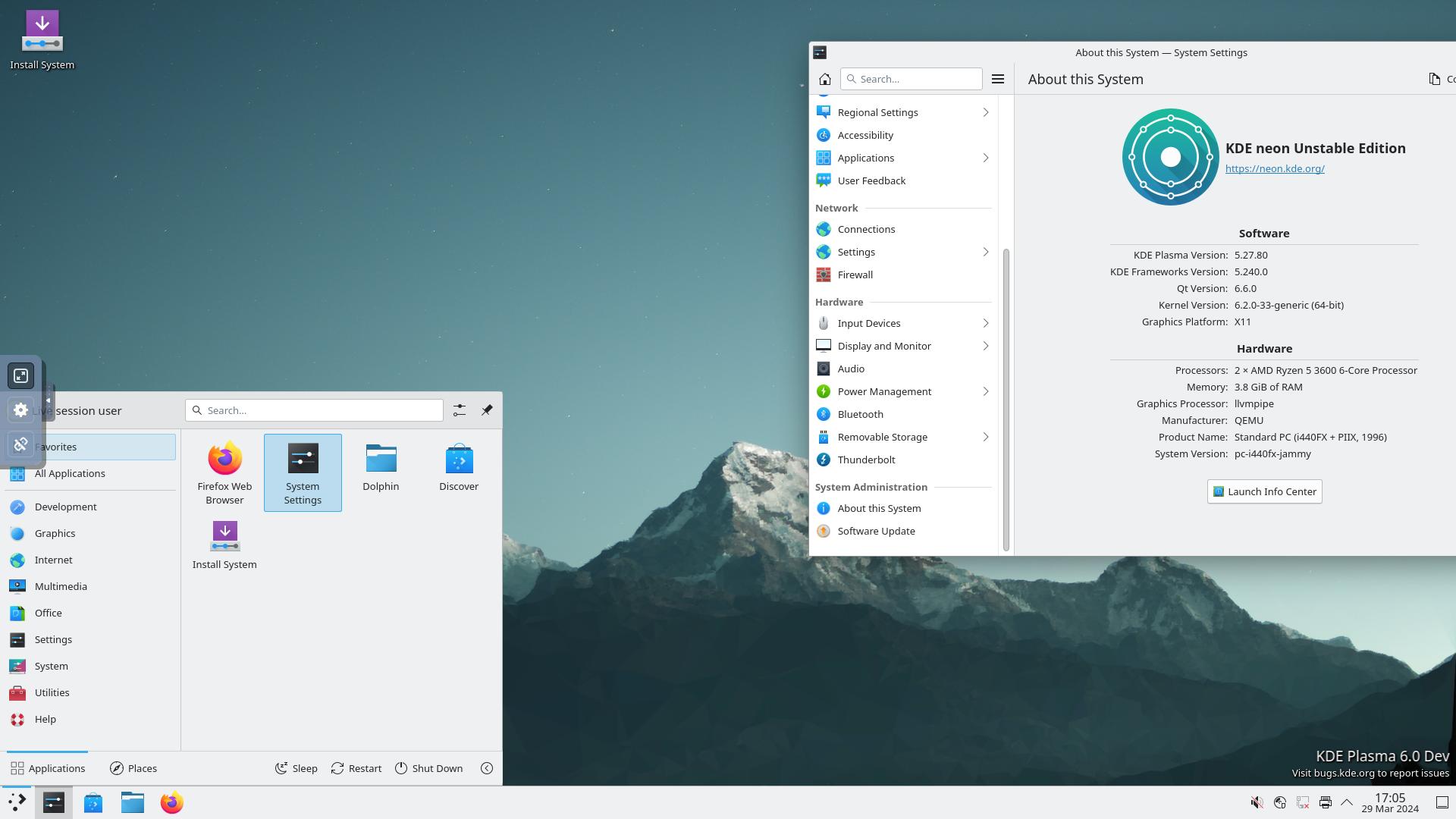Show hidden system tray icons arrow
The height and width of the screenshot is (819, 1456).
(1347, 802)
